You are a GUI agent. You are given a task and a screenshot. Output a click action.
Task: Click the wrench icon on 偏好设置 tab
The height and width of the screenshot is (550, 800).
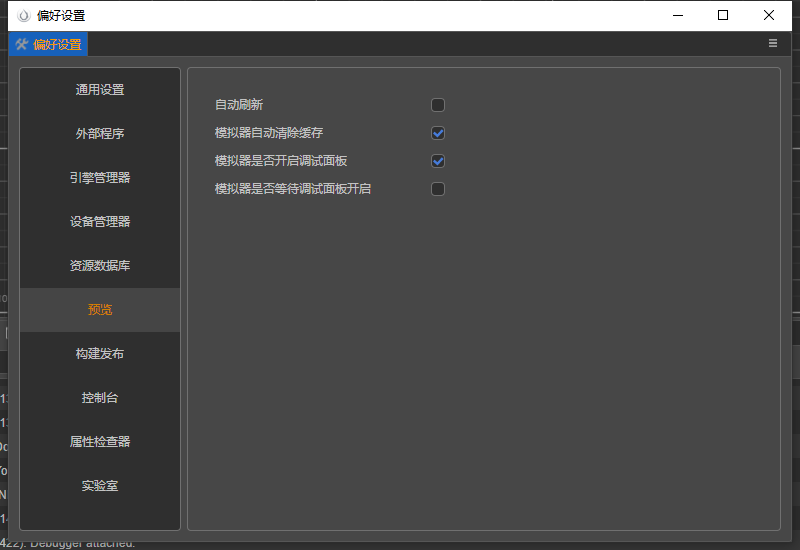(x=21, y=44)
